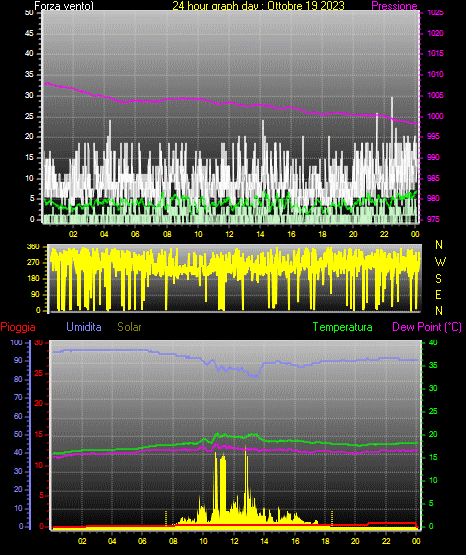Click the 04 hour mark on wind graph
Image resolution: width=466 pixels, height=555 pixels.
click(x=104, y=234)
